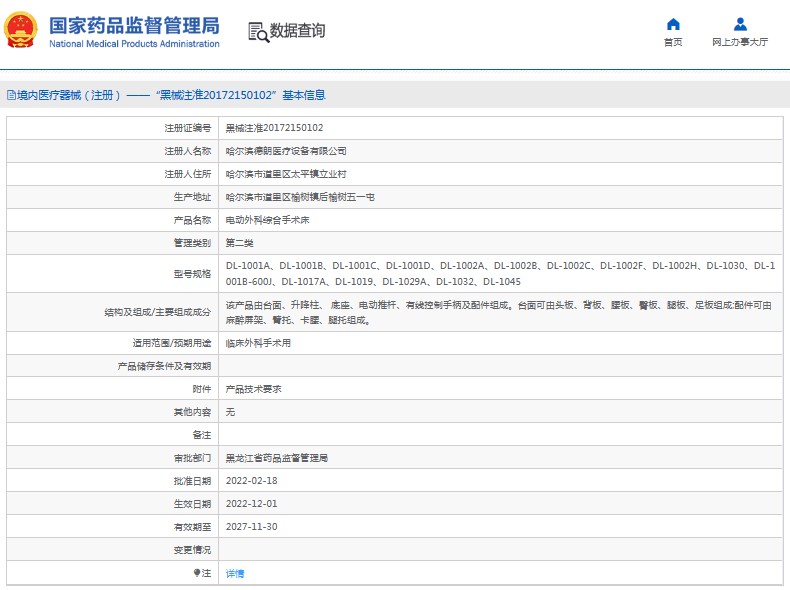
Task: Click the structure description 该产品由台面 text
Action: (498, 312)
